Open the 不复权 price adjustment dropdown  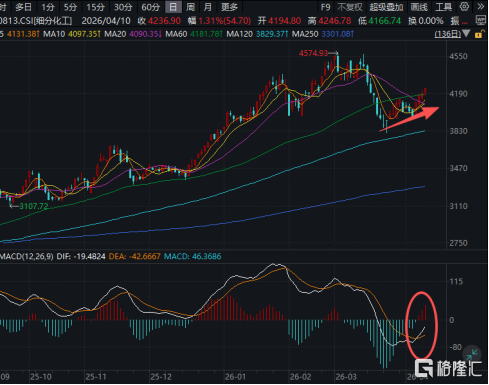click(350, 7)
